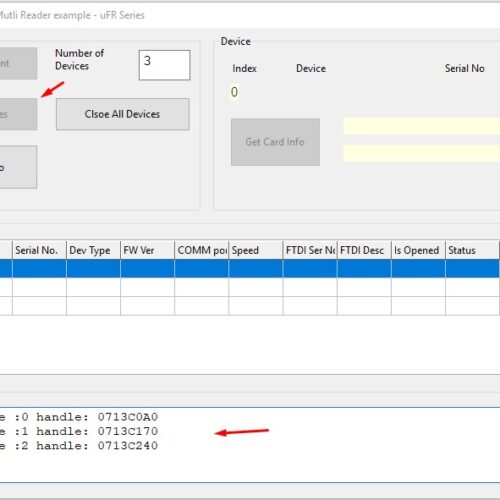Viewport: 500px width, 500px height.
Task: Click the Get Card Info button
Action: pos(275,142)
